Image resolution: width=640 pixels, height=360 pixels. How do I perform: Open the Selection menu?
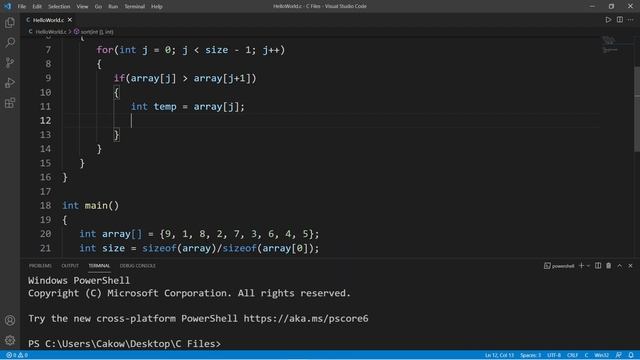tap(59, 7)
